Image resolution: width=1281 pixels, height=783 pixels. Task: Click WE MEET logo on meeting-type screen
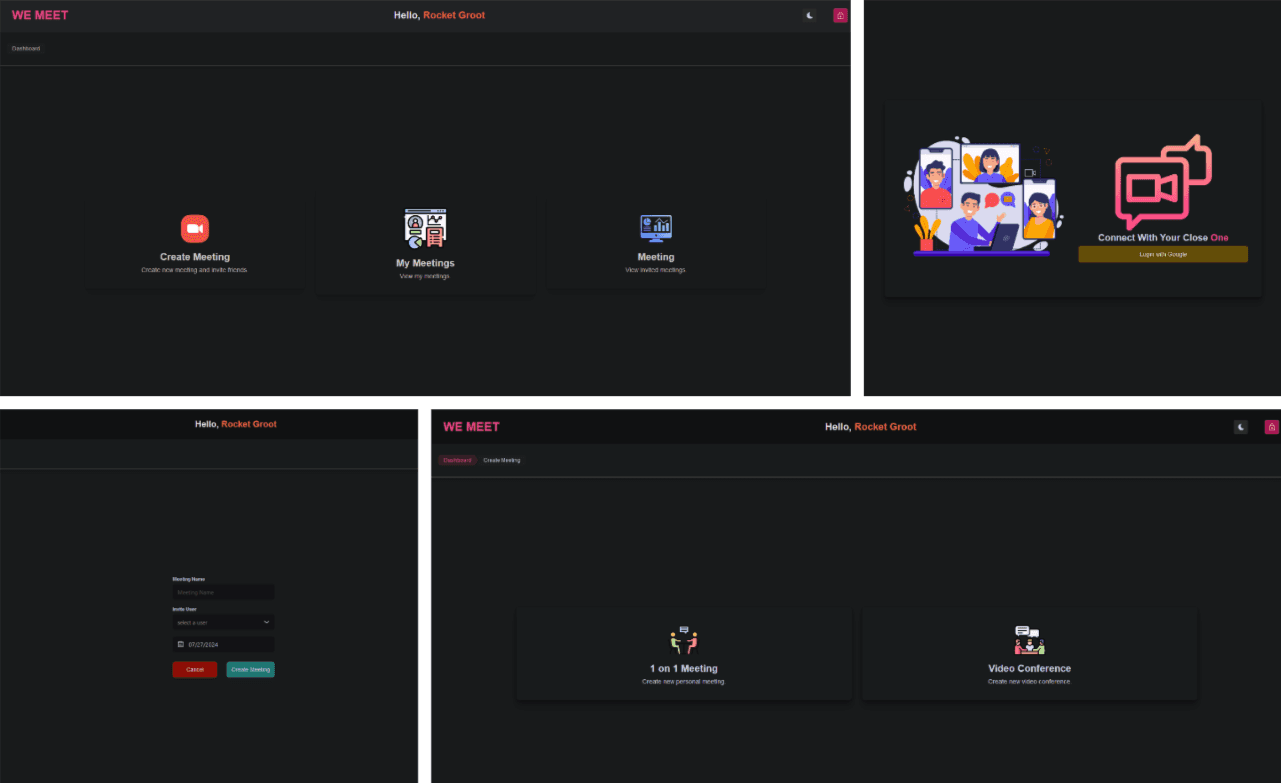471,427
